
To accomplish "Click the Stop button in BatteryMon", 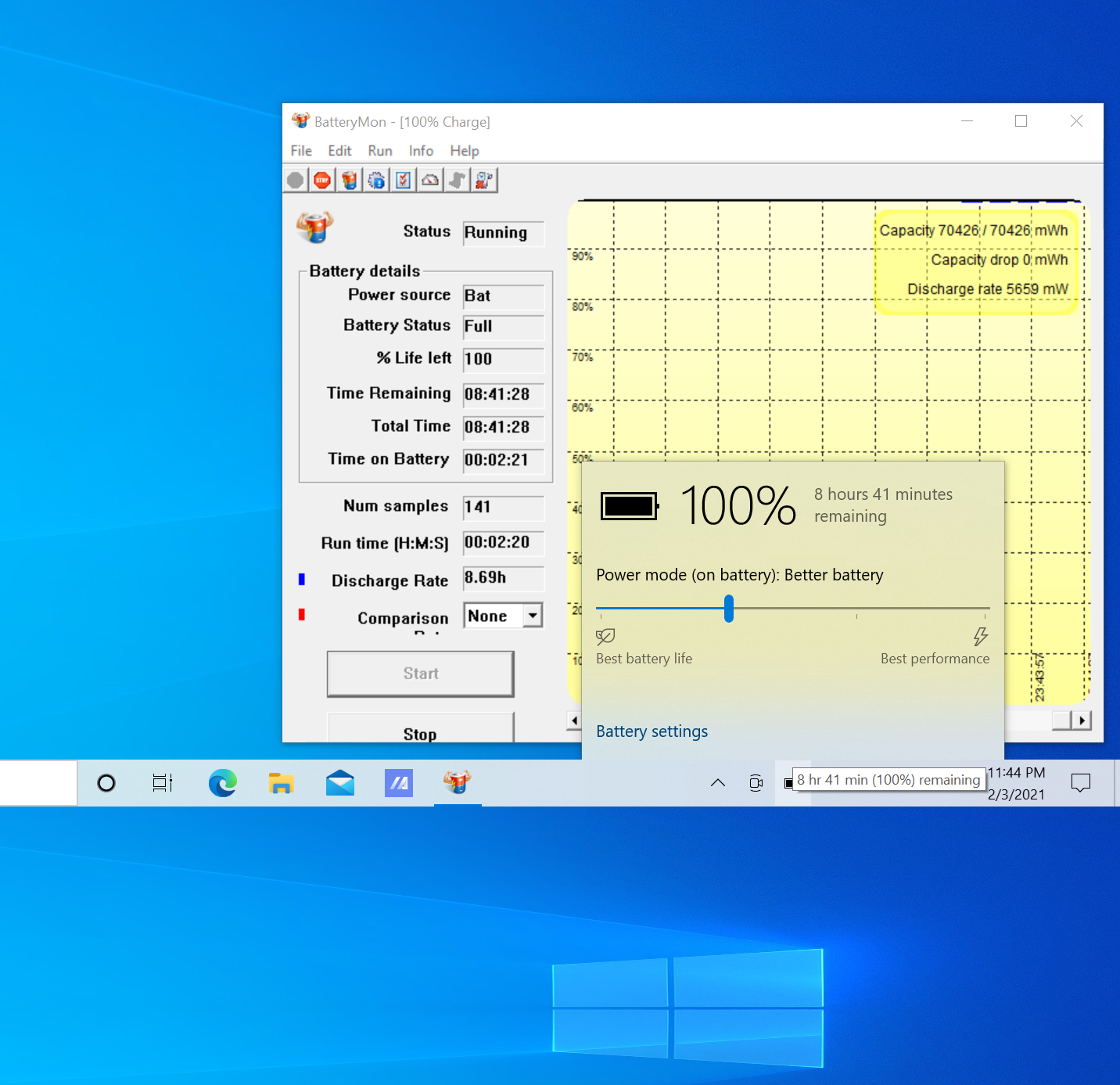I will click(x=421, y=728).
